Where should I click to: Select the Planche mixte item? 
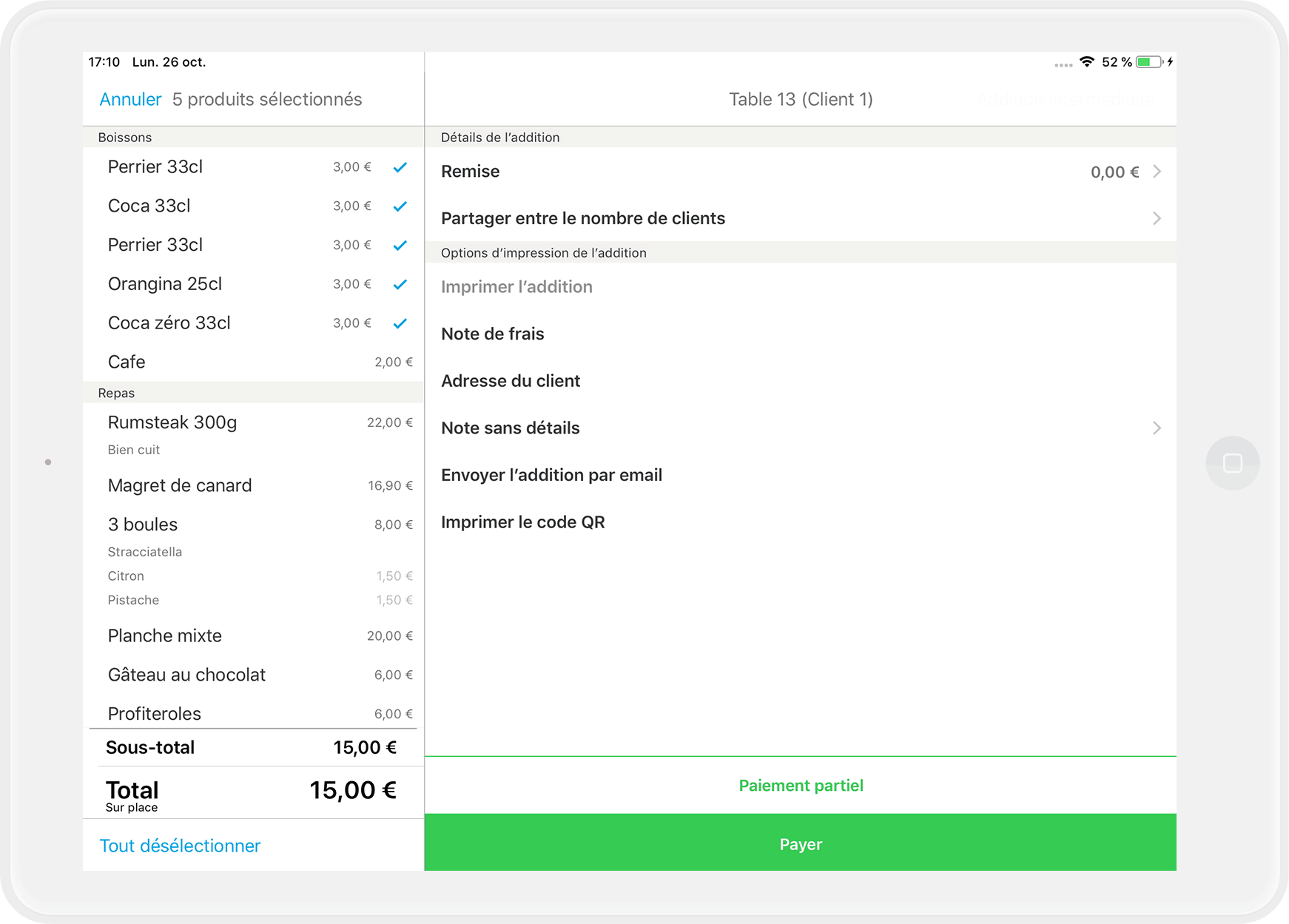(x=253, y=635)
